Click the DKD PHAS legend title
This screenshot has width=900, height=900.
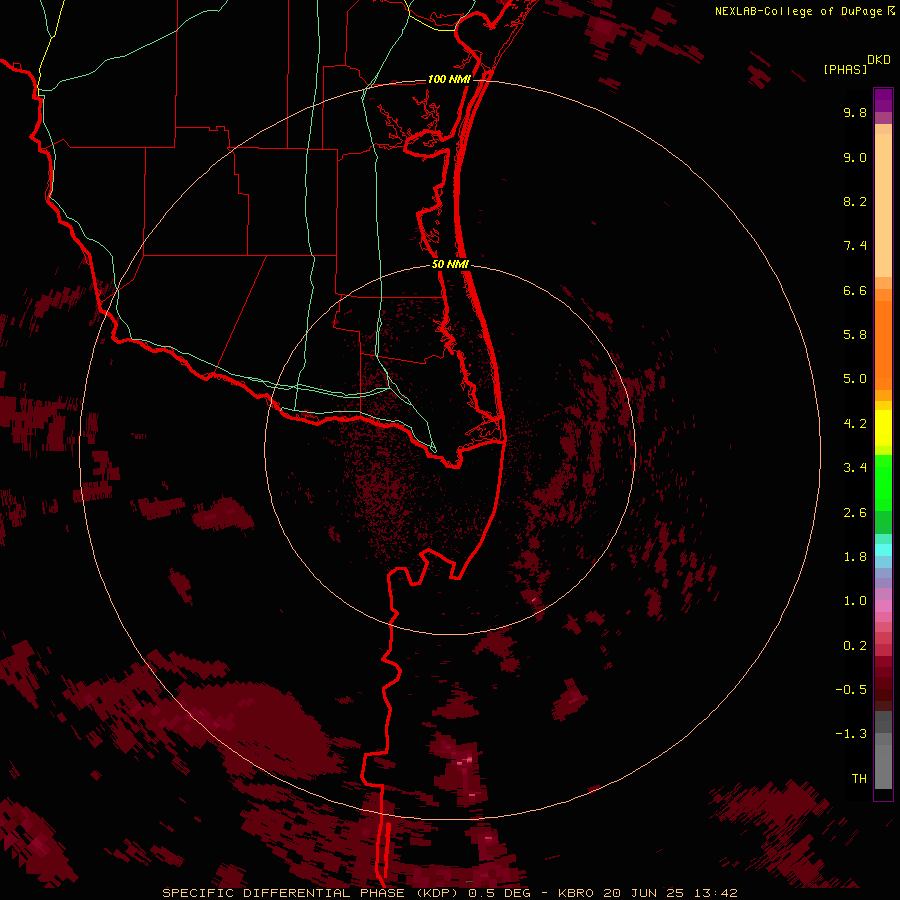point(856,64)
